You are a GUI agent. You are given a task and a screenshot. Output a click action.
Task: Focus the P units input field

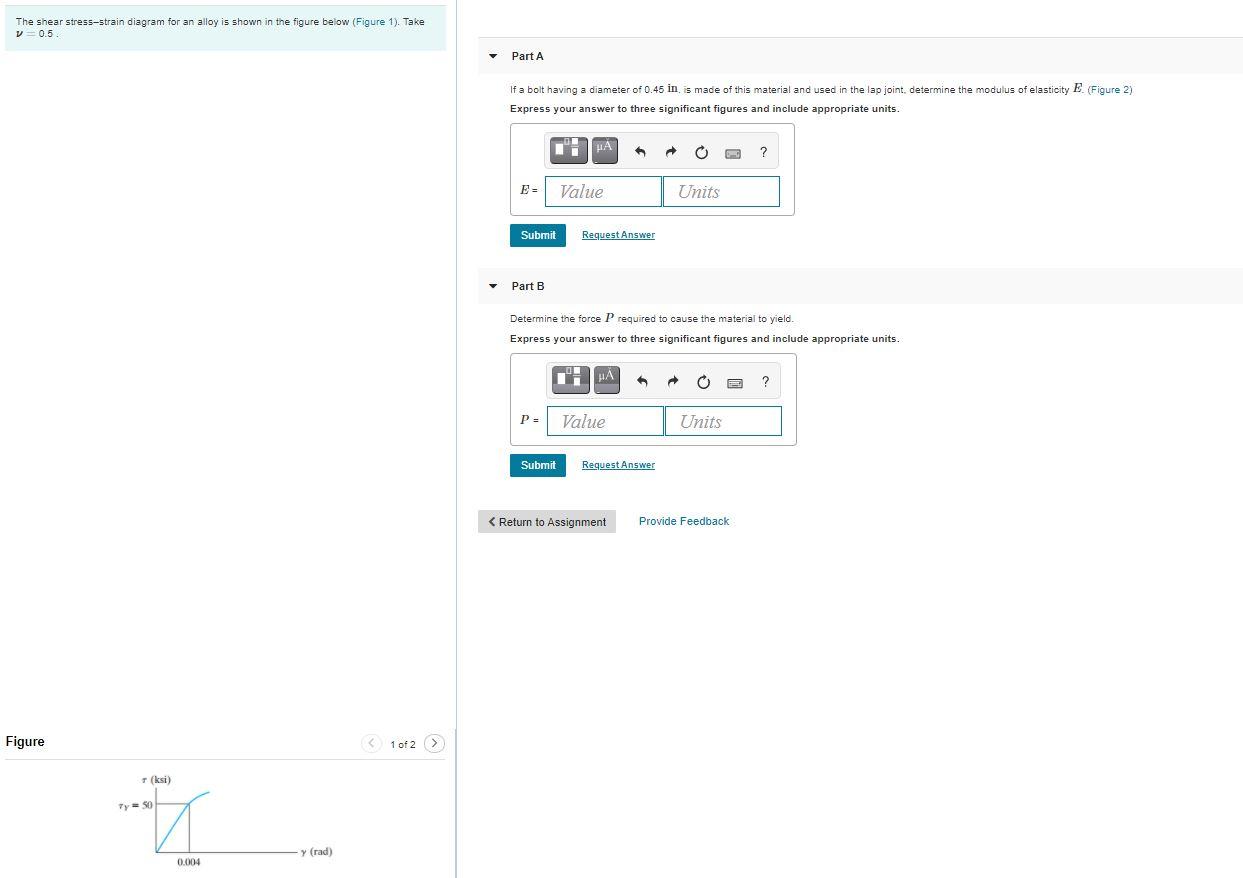pyautogui.click(x=723, y=421)
